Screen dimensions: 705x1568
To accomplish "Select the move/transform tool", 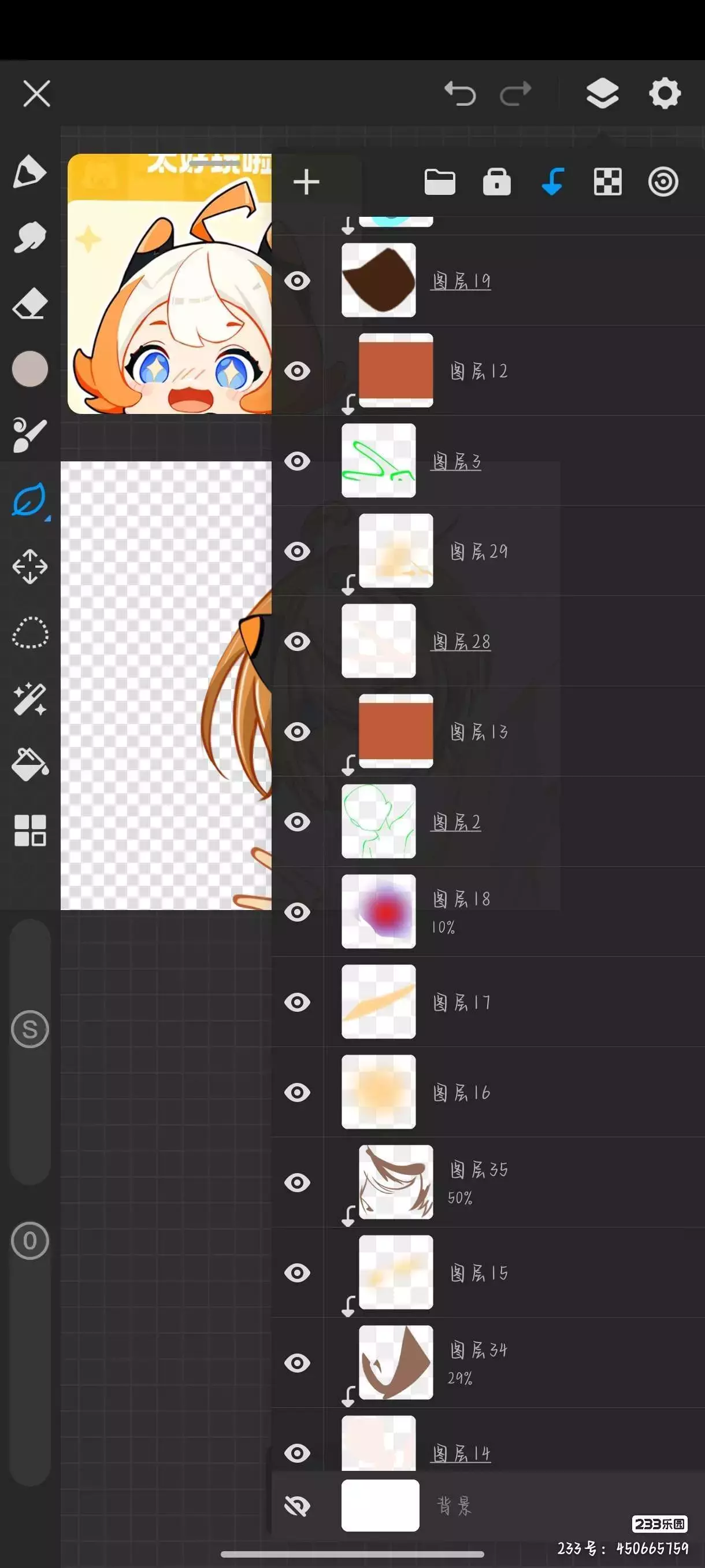I will point(30,567).
